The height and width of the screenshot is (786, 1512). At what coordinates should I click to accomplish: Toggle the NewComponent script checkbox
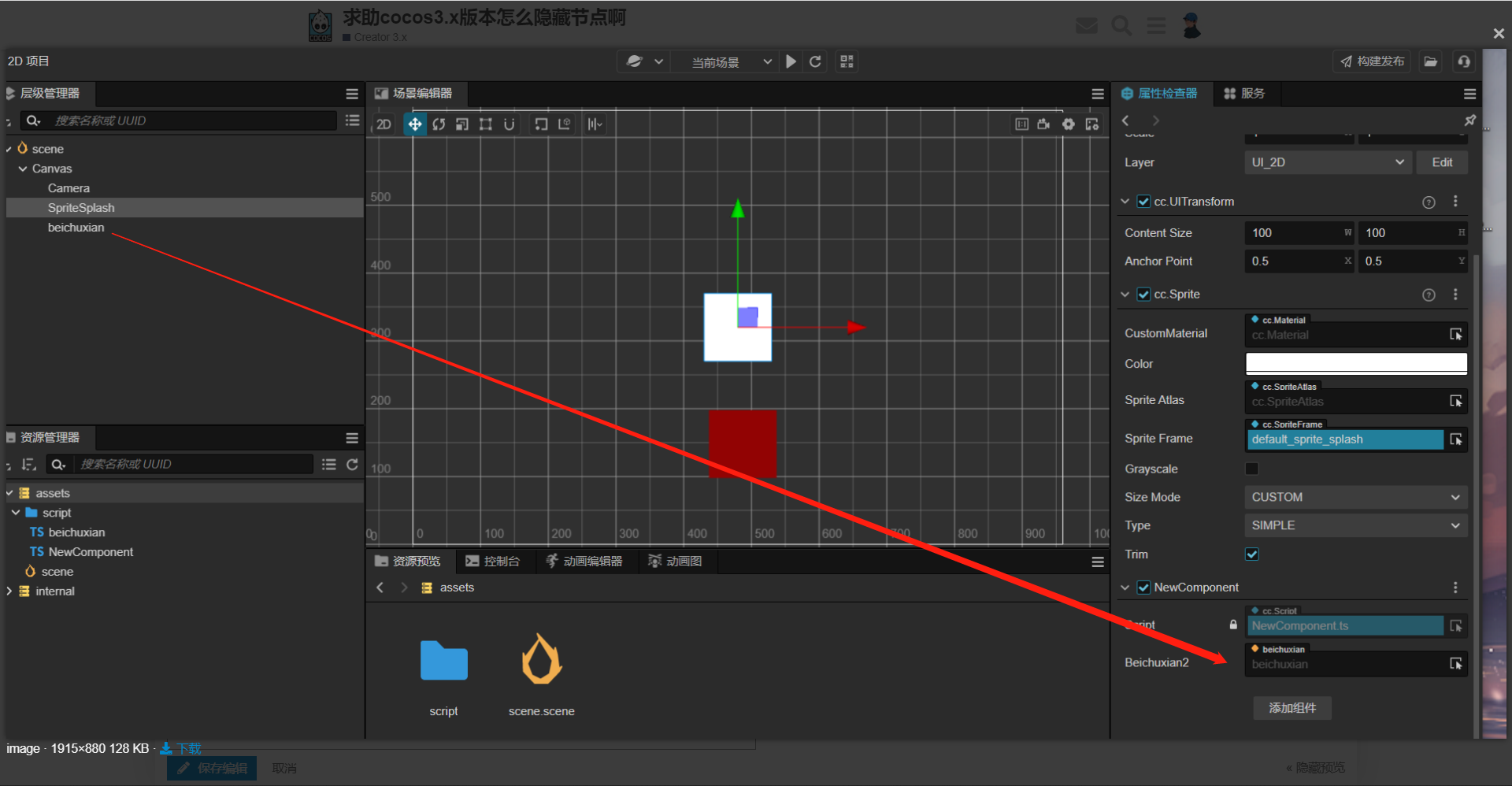click(x=1143, y=588)
